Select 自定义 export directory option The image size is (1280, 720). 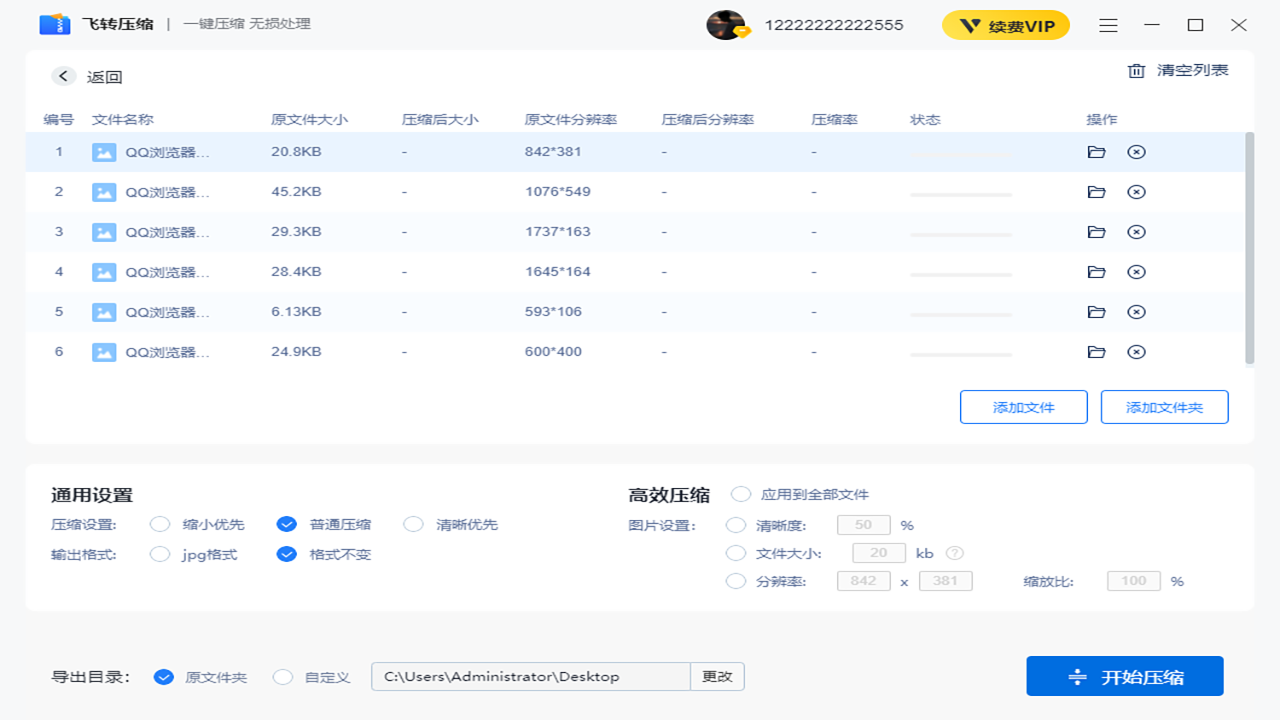[x=283, y=677]
